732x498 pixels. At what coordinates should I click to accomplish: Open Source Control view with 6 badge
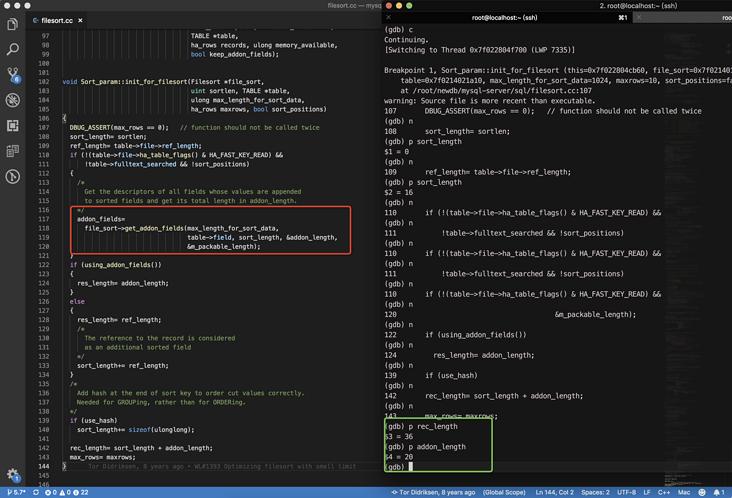point(12,75)
